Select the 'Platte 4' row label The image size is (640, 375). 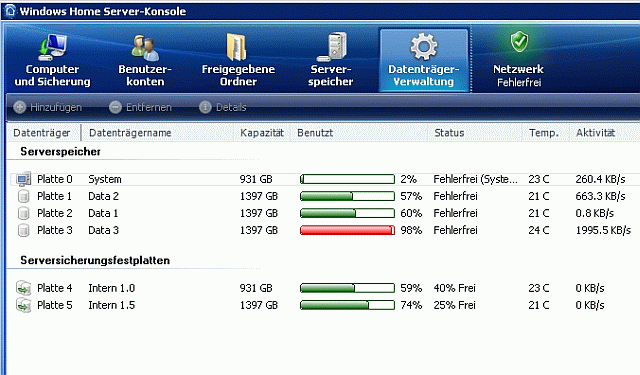[x=55, y=288]
